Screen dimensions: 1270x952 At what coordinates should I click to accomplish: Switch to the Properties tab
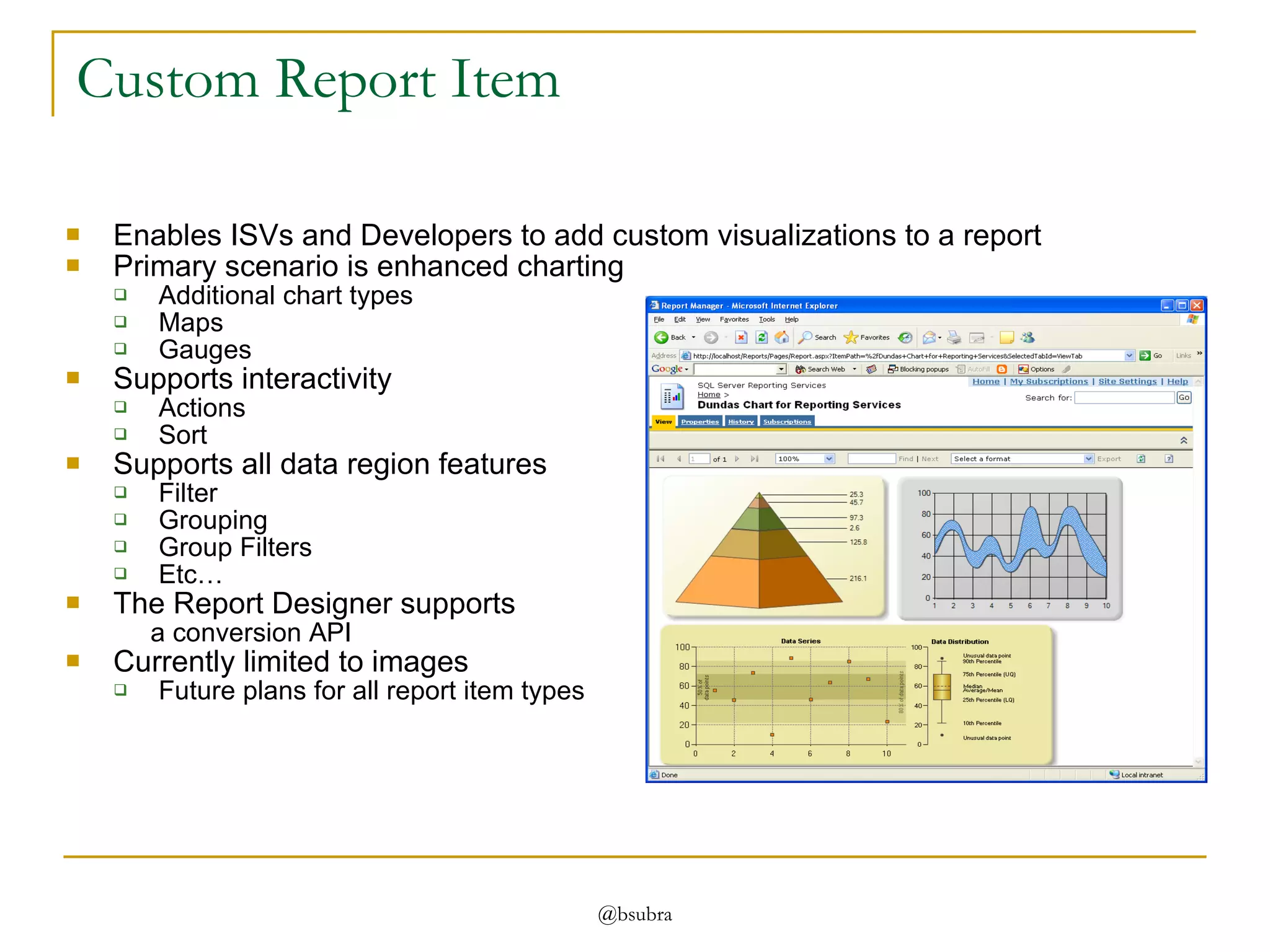click(x=699, y=422)
